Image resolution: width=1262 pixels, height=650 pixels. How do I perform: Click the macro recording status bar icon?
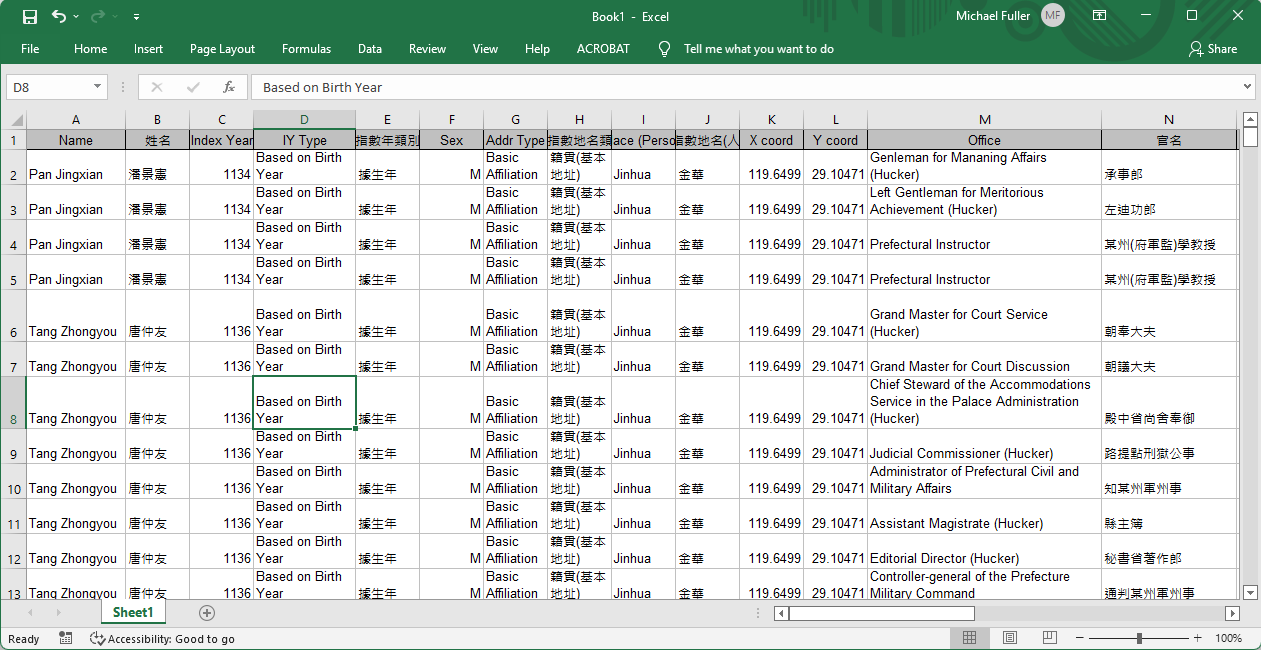click(66, 638)
